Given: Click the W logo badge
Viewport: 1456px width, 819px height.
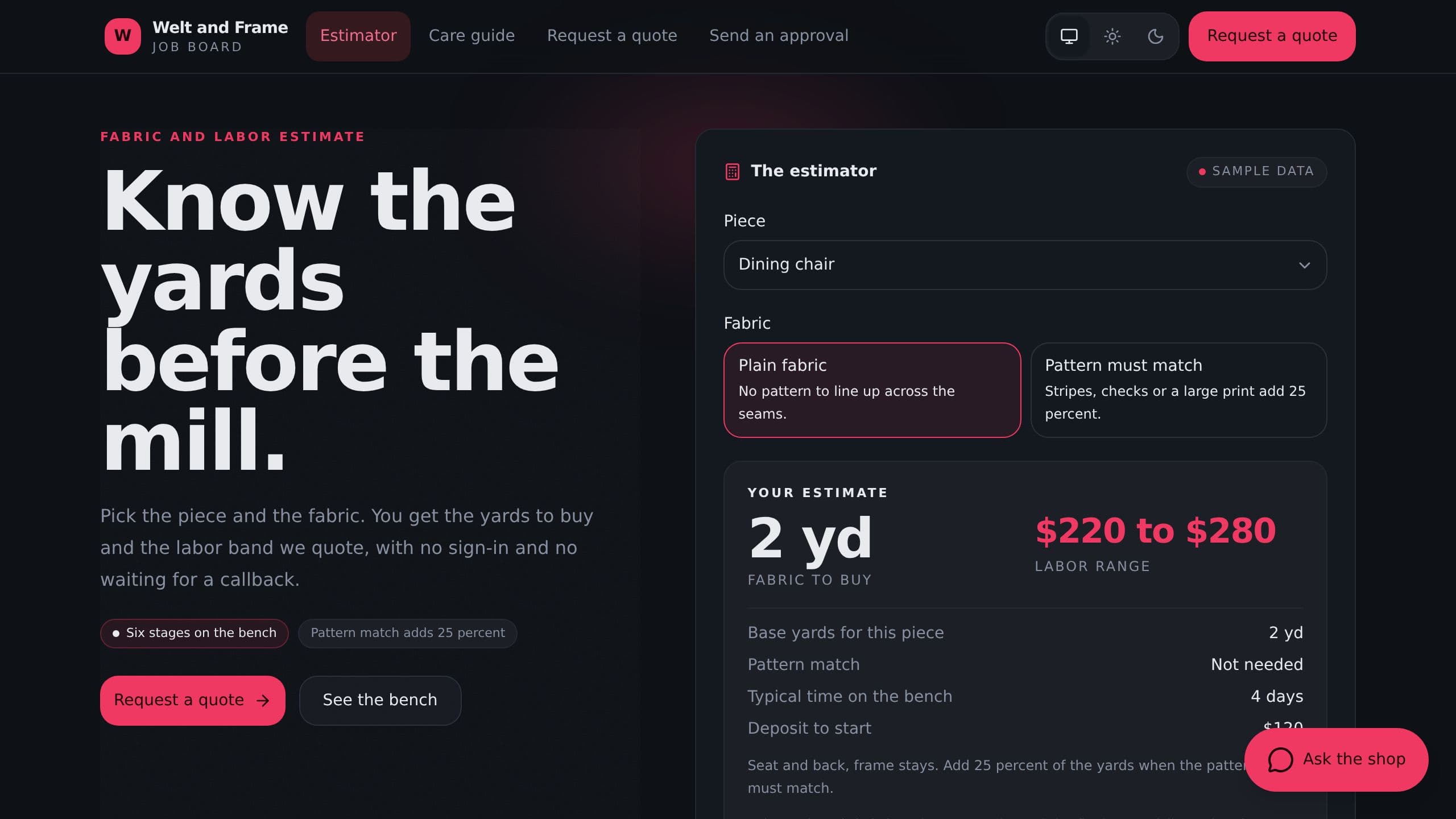Looking at the screenshot, I should tap(122, 36).
